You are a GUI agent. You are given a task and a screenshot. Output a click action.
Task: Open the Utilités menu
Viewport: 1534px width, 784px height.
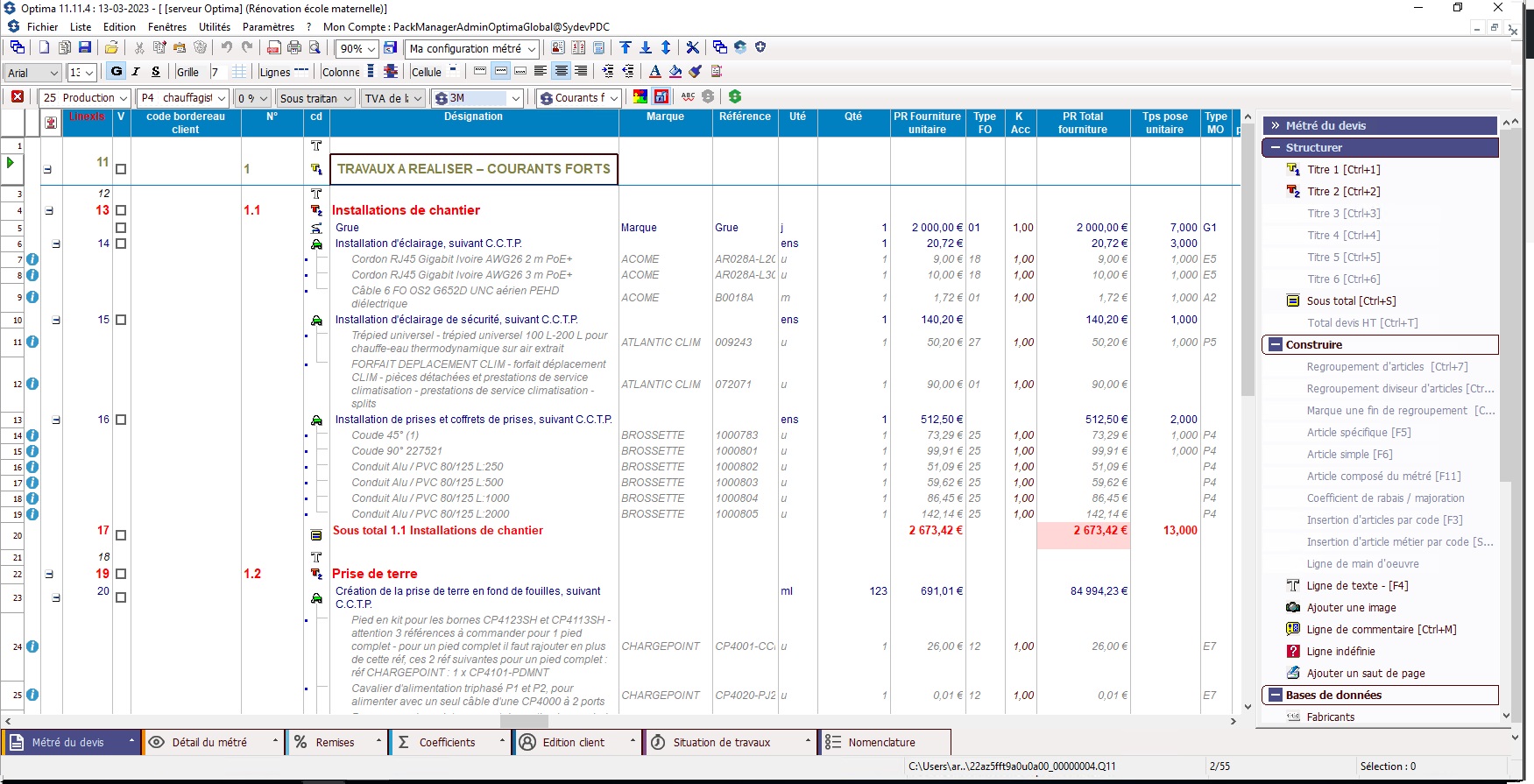(x=215, y=27)
